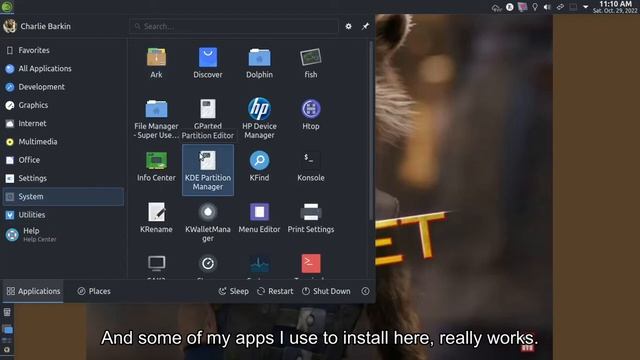Click the pulse graph icon in bottom row

259,264
